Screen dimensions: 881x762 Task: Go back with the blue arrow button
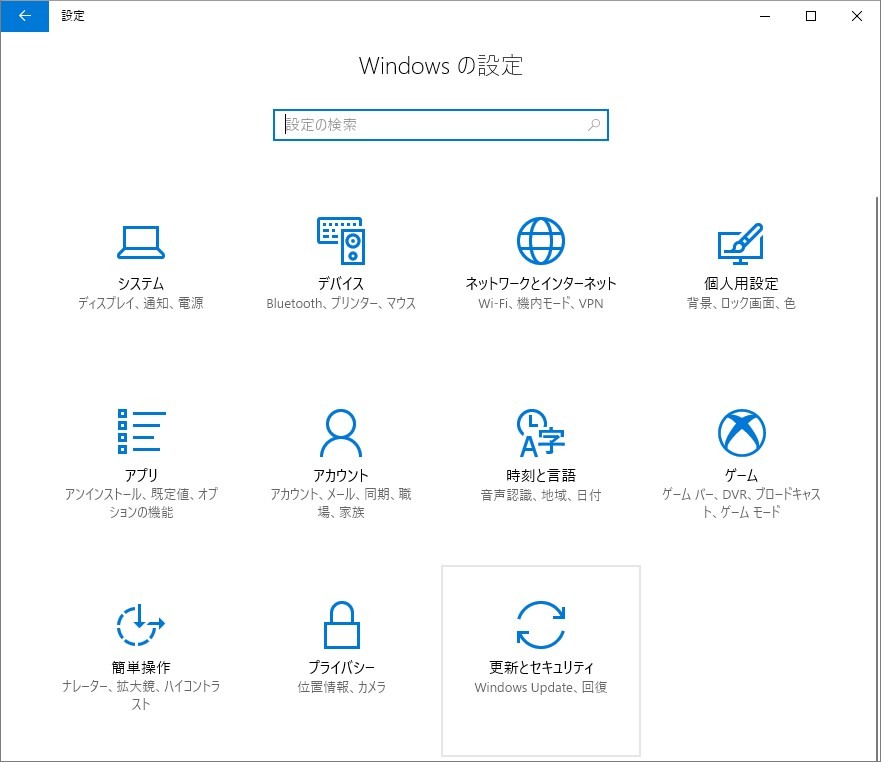[x=25, y=16]
